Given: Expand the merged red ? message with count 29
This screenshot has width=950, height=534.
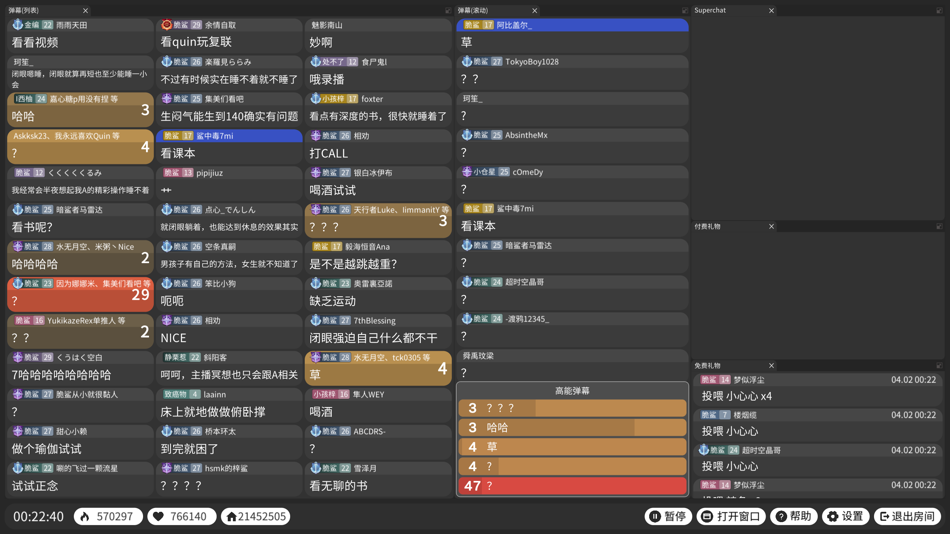Looking at the screenshot, I should [80, 294].
